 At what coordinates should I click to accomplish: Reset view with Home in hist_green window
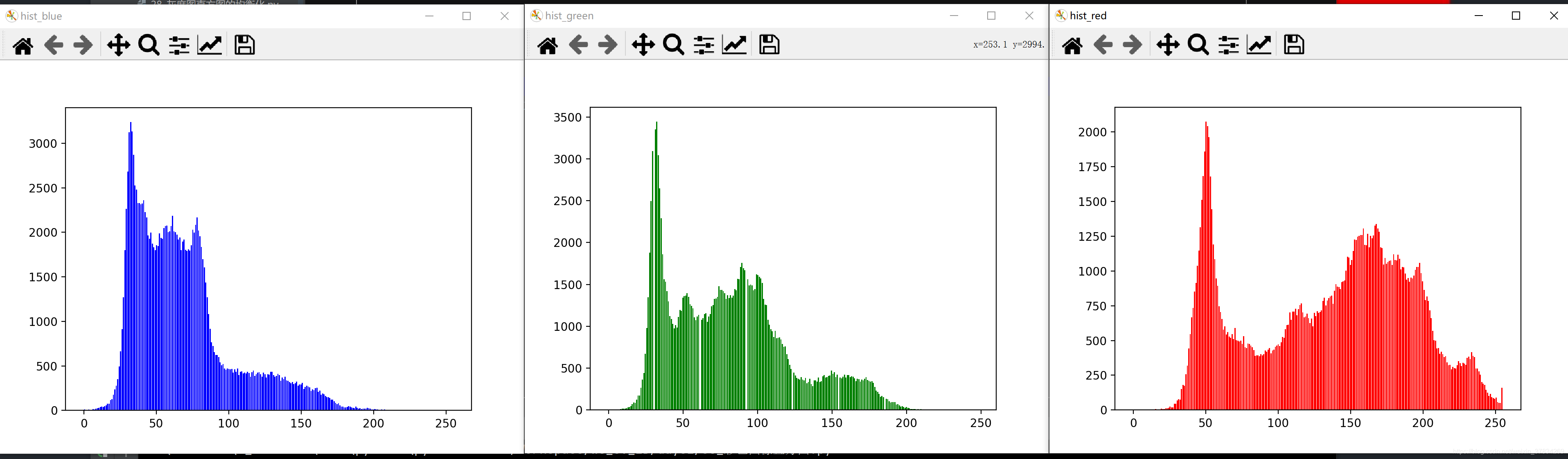(x=547, y=45)
